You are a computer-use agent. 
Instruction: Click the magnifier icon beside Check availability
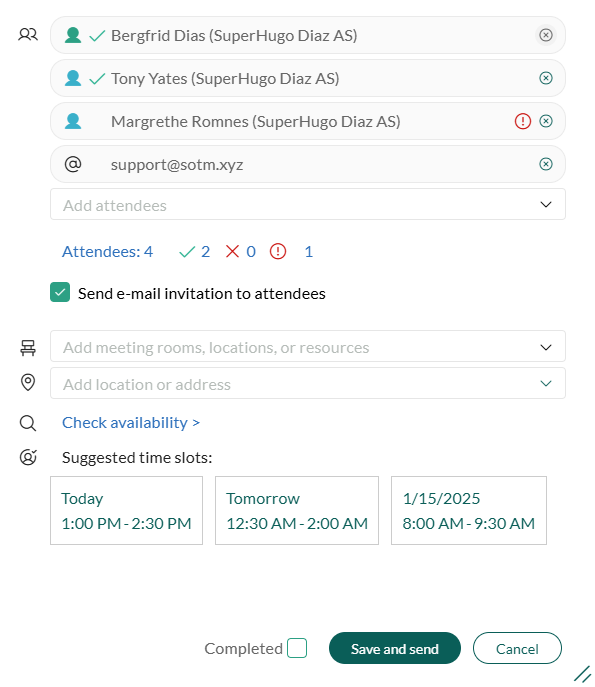click(x=28, y=423)
